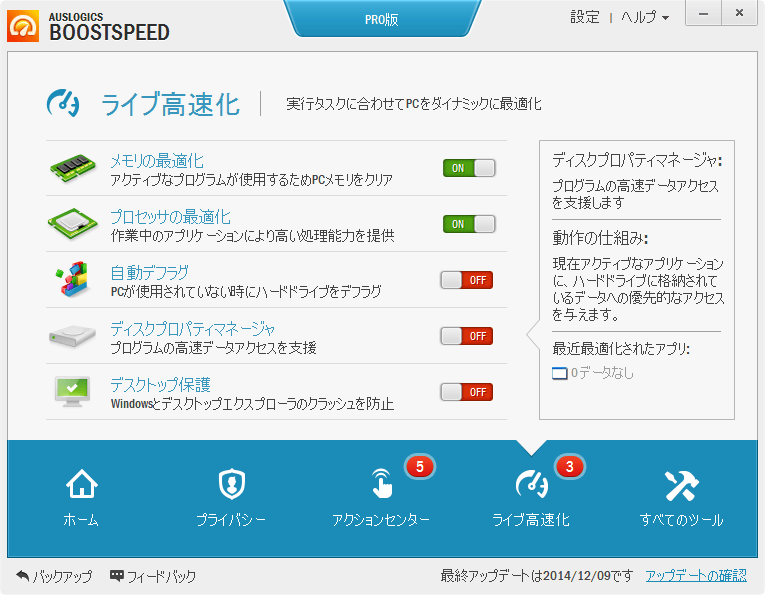Open the メモリの最適化 title link
This screenshot has width=765, height=595.
point(157,160)
